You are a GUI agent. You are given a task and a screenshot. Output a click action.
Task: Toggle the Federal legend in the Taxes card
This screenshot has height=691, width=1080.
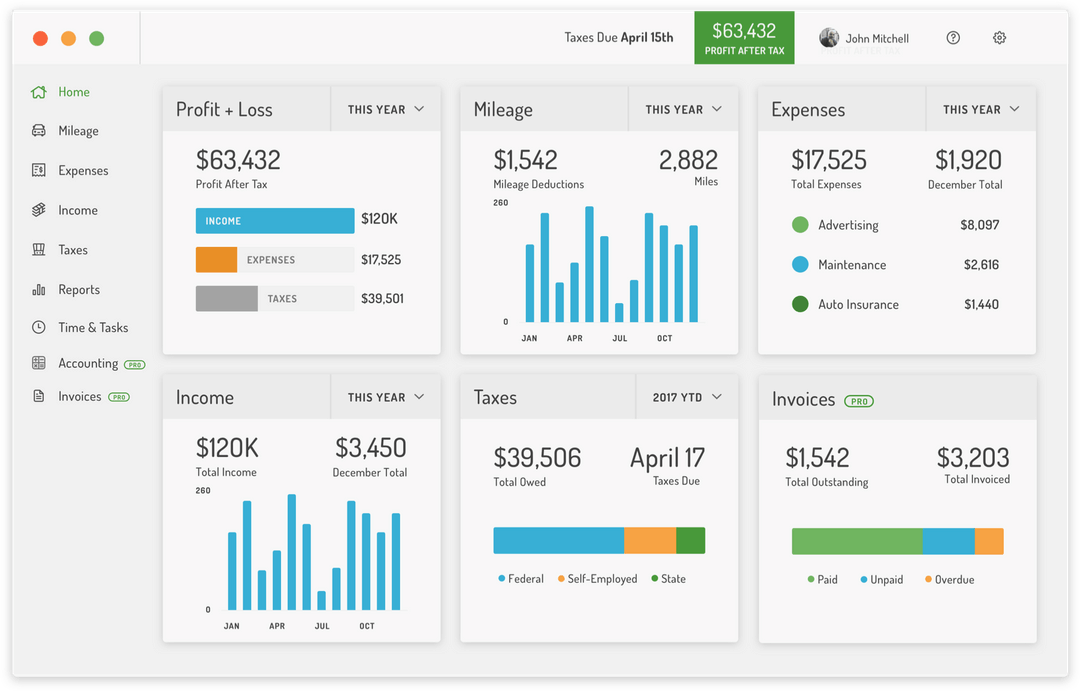point(520,579)
